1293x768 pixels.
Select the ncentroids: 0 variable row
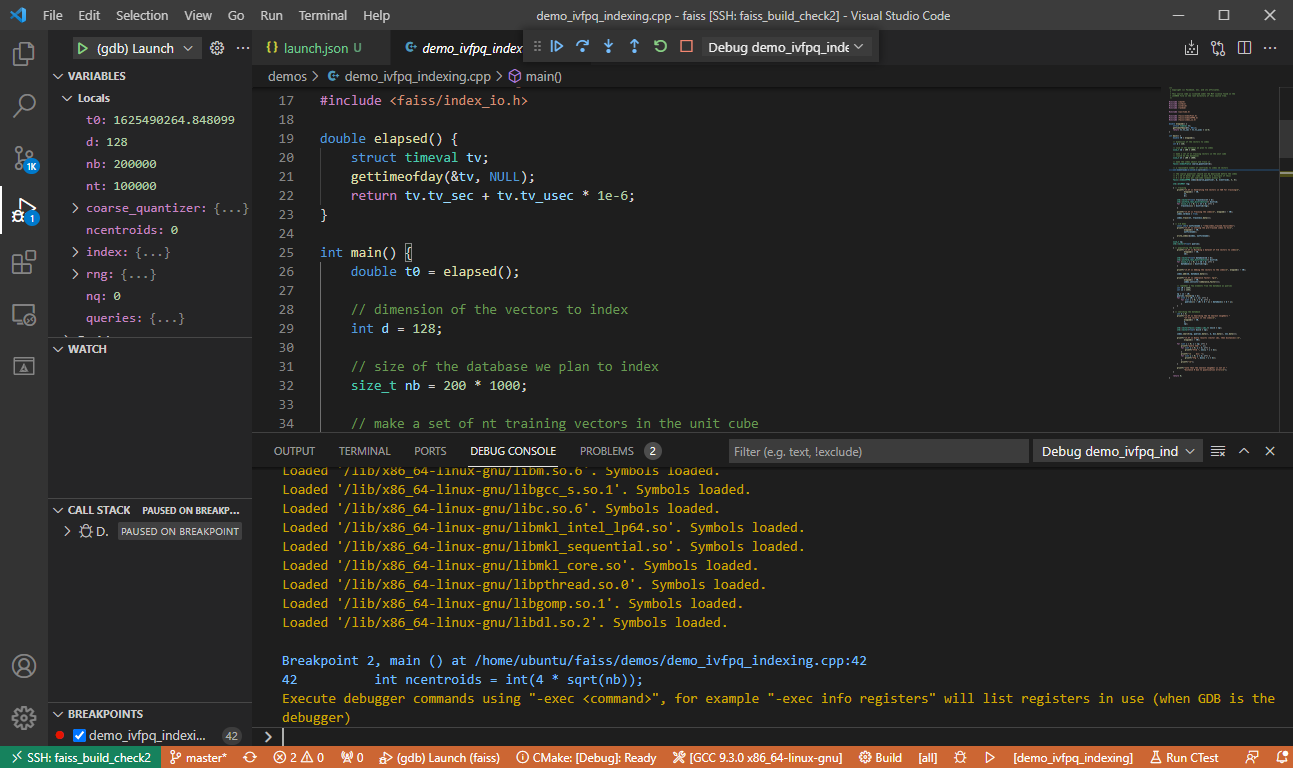(150, 230)
